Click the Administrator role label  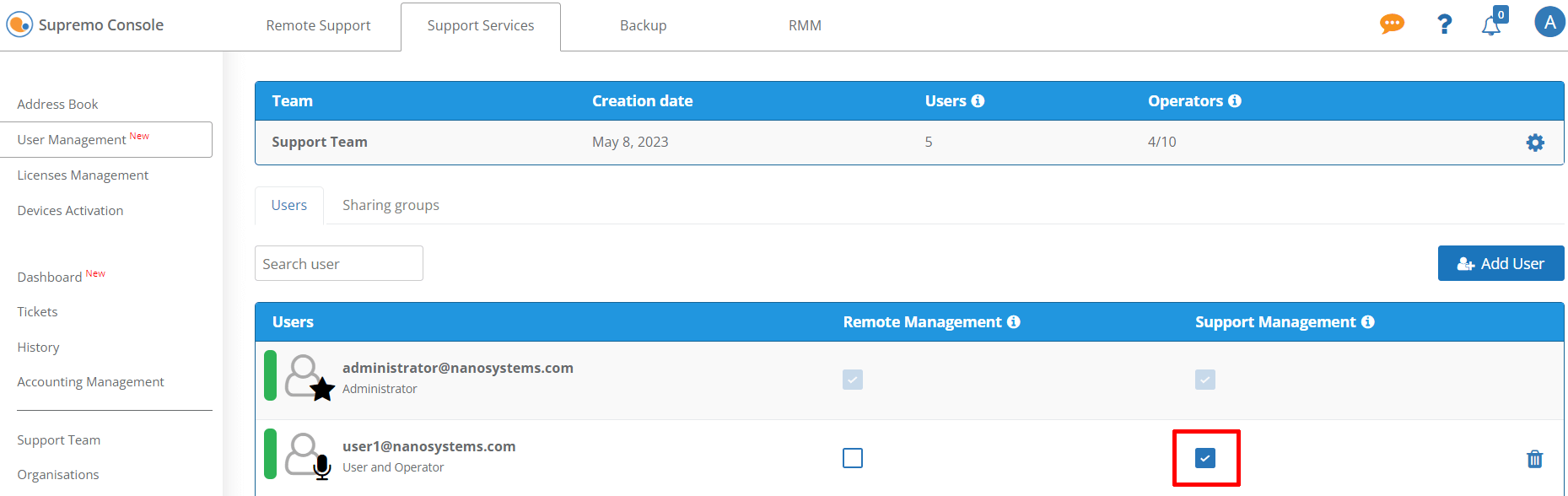pos(380,389)
